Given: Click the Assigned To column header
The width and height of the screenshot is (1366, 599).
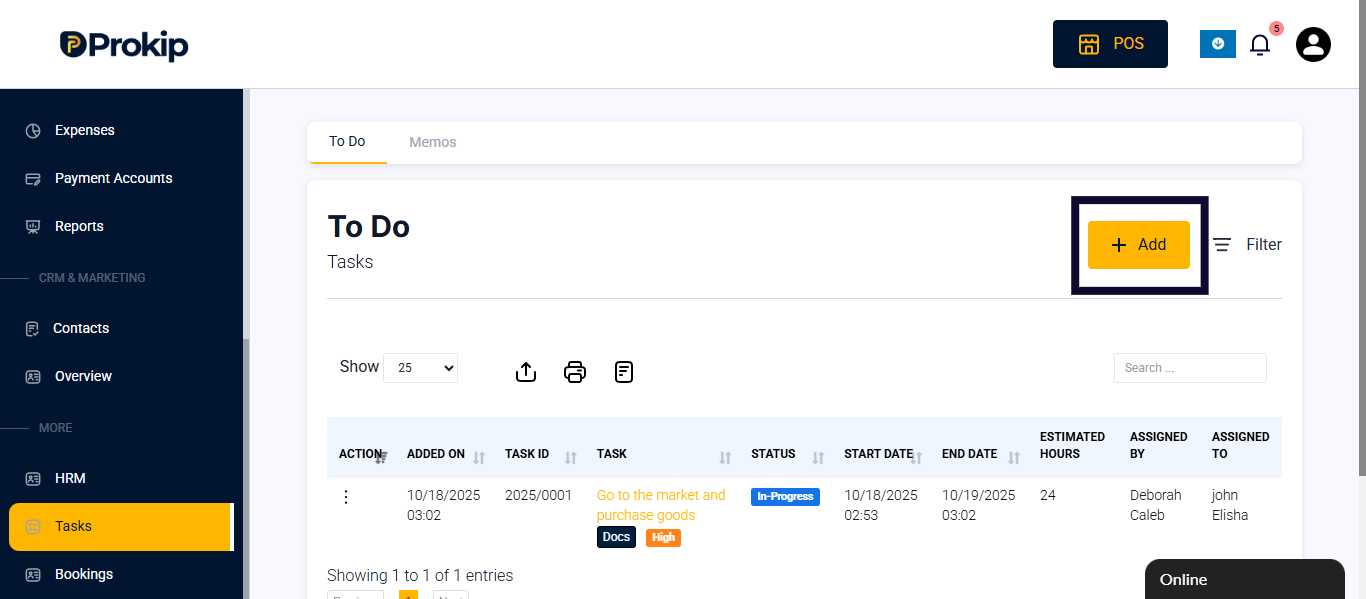Looking at the screenshot, I should point(1241,445).
